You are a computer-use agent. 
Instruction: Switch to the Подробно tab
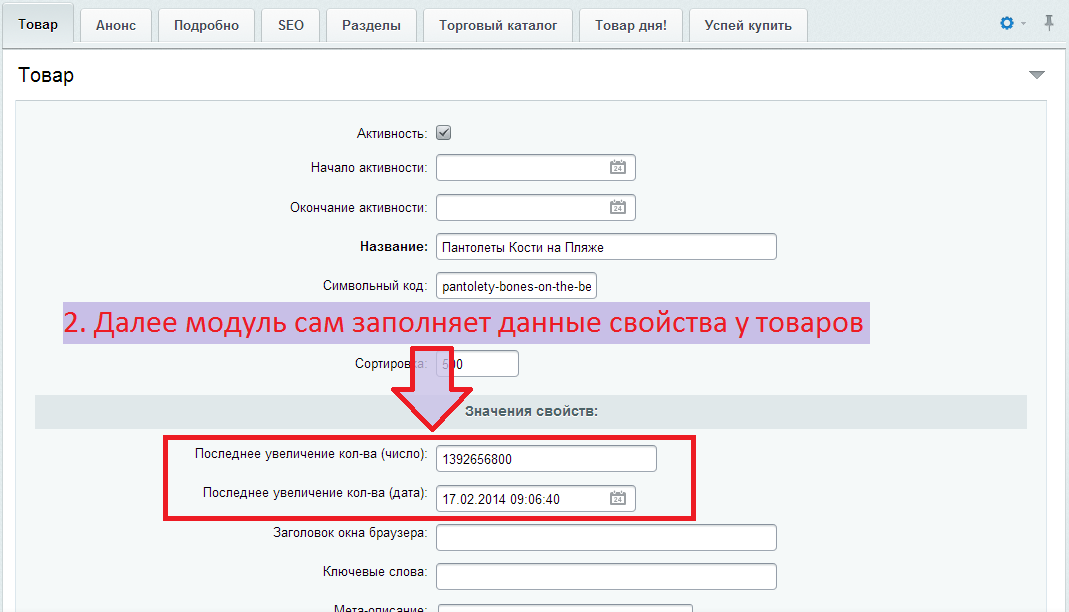click(x=206, y=25)
